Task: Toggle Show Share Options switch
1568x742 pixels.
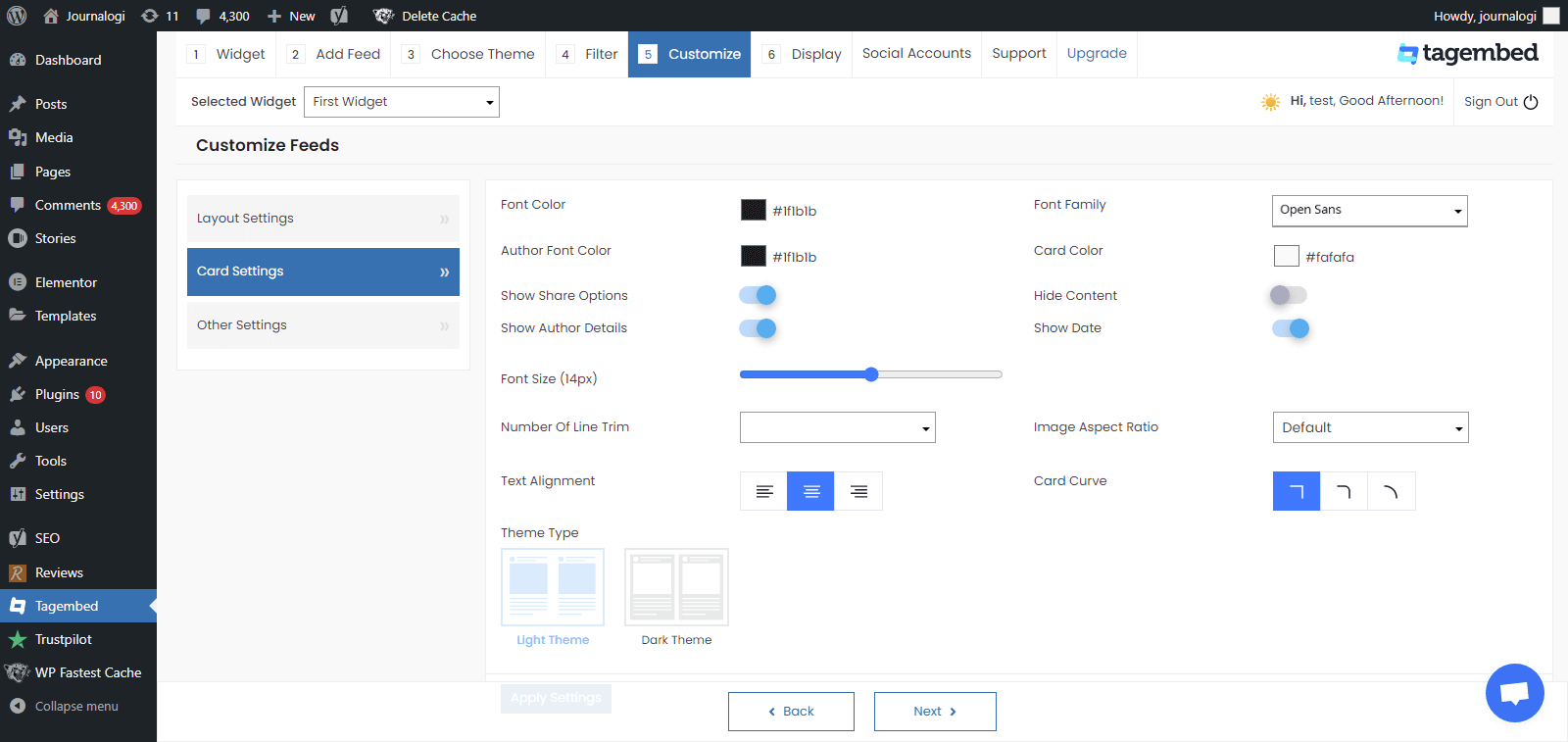Action: 758,295
